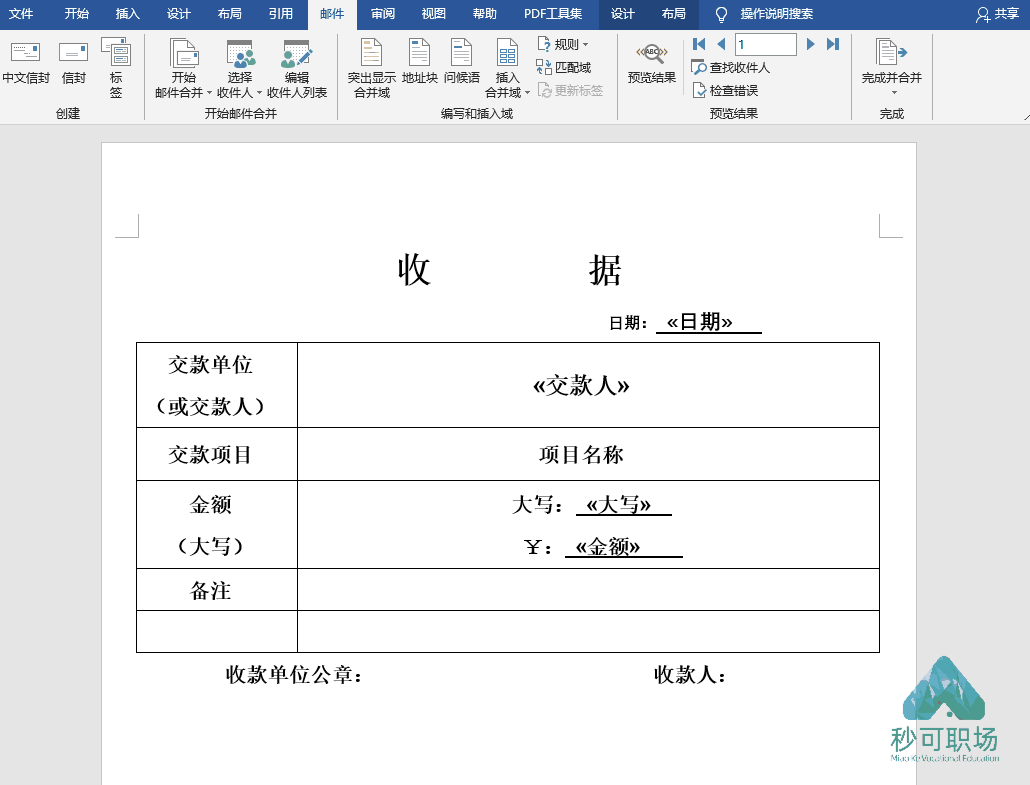Switch to the first 设计 tab

tap(179, 14)
